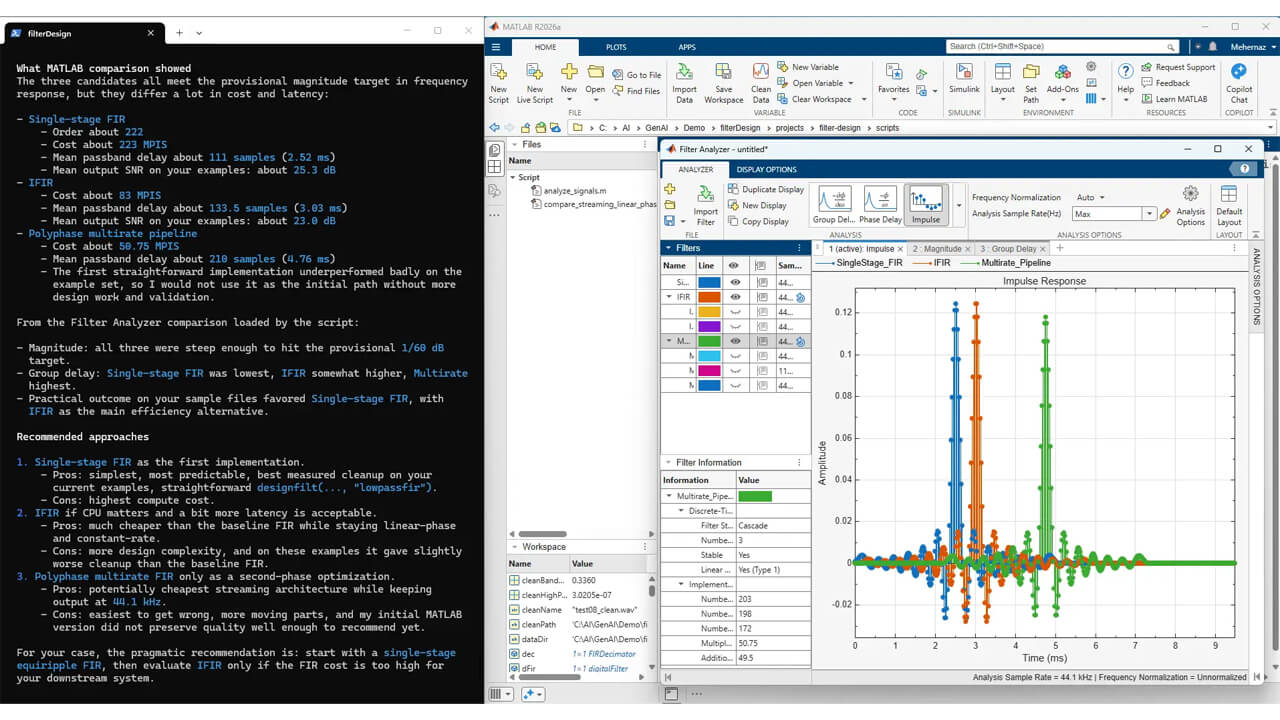Click Save Workspace icon
The image size is (1280, 720).
point(723,72)
